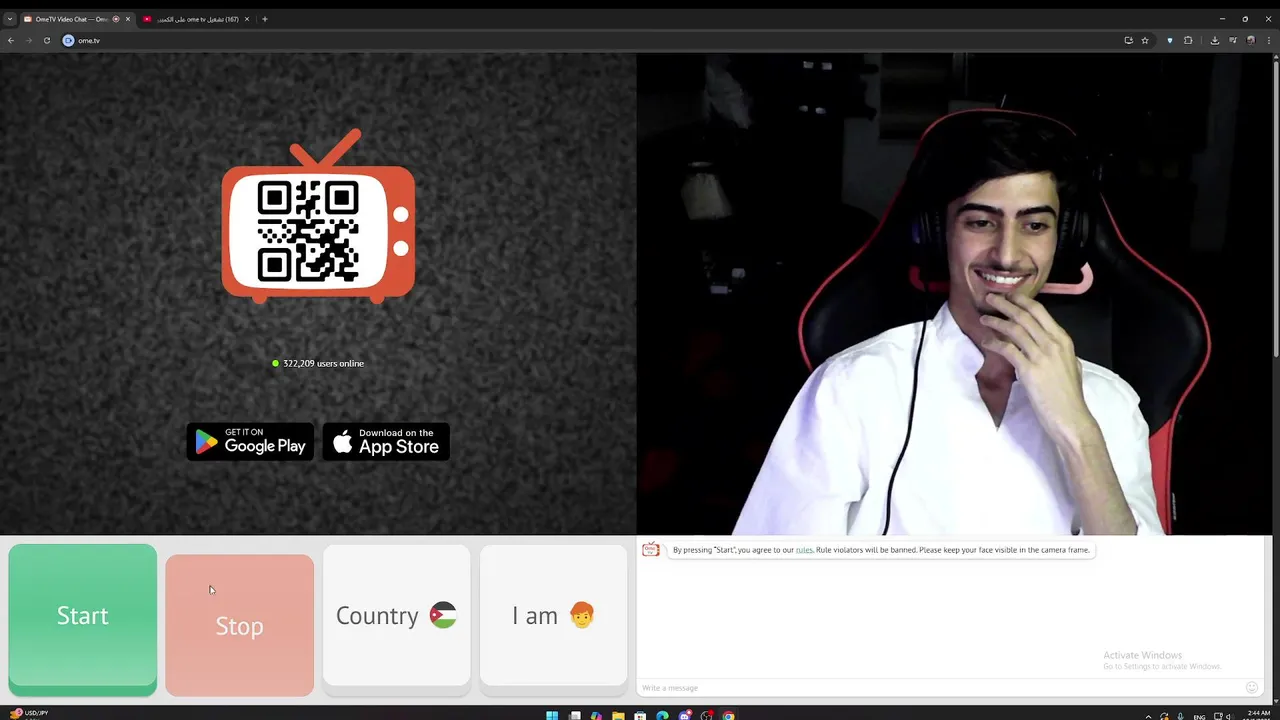This screenshot has height=720, width=1280.
Task: Open Microsoft Edge from the taskbar
Action: point(662,715)
